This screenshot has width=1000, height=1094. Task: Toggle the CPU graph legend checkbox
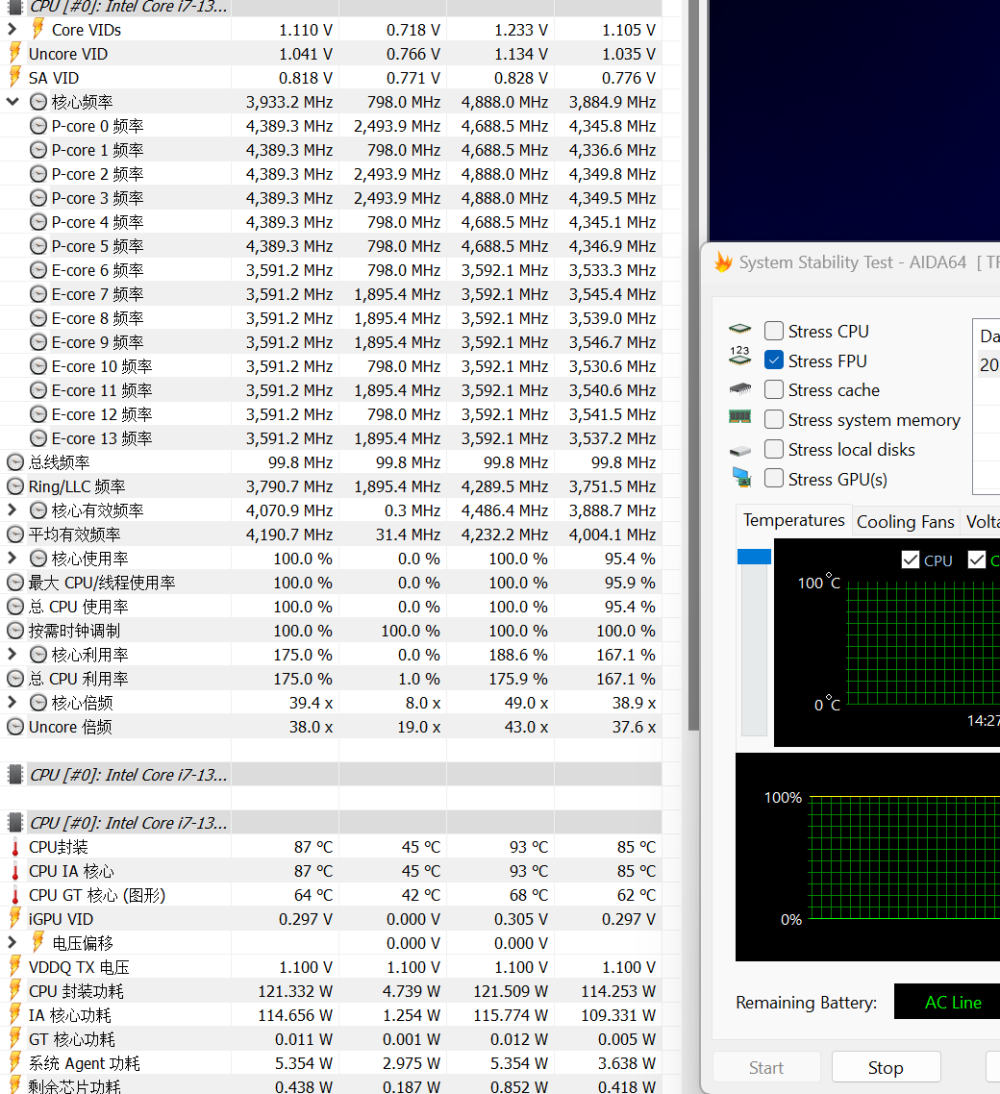[x=910, y=560]
